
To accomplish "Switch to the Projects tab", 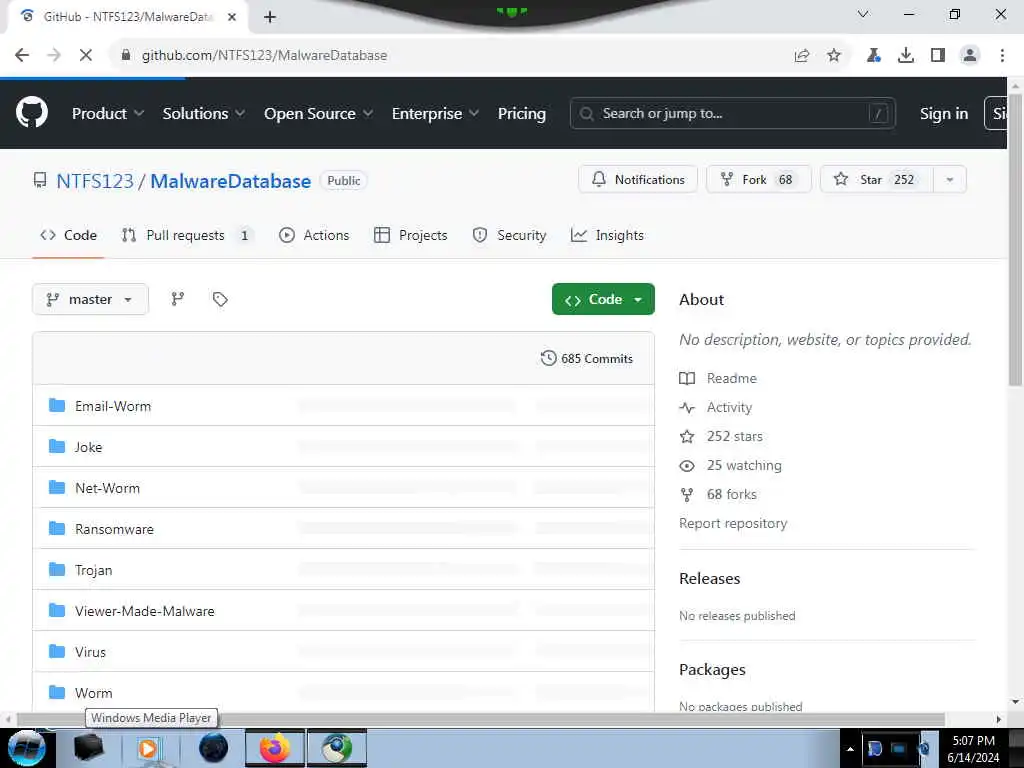I will pos(411,235).
